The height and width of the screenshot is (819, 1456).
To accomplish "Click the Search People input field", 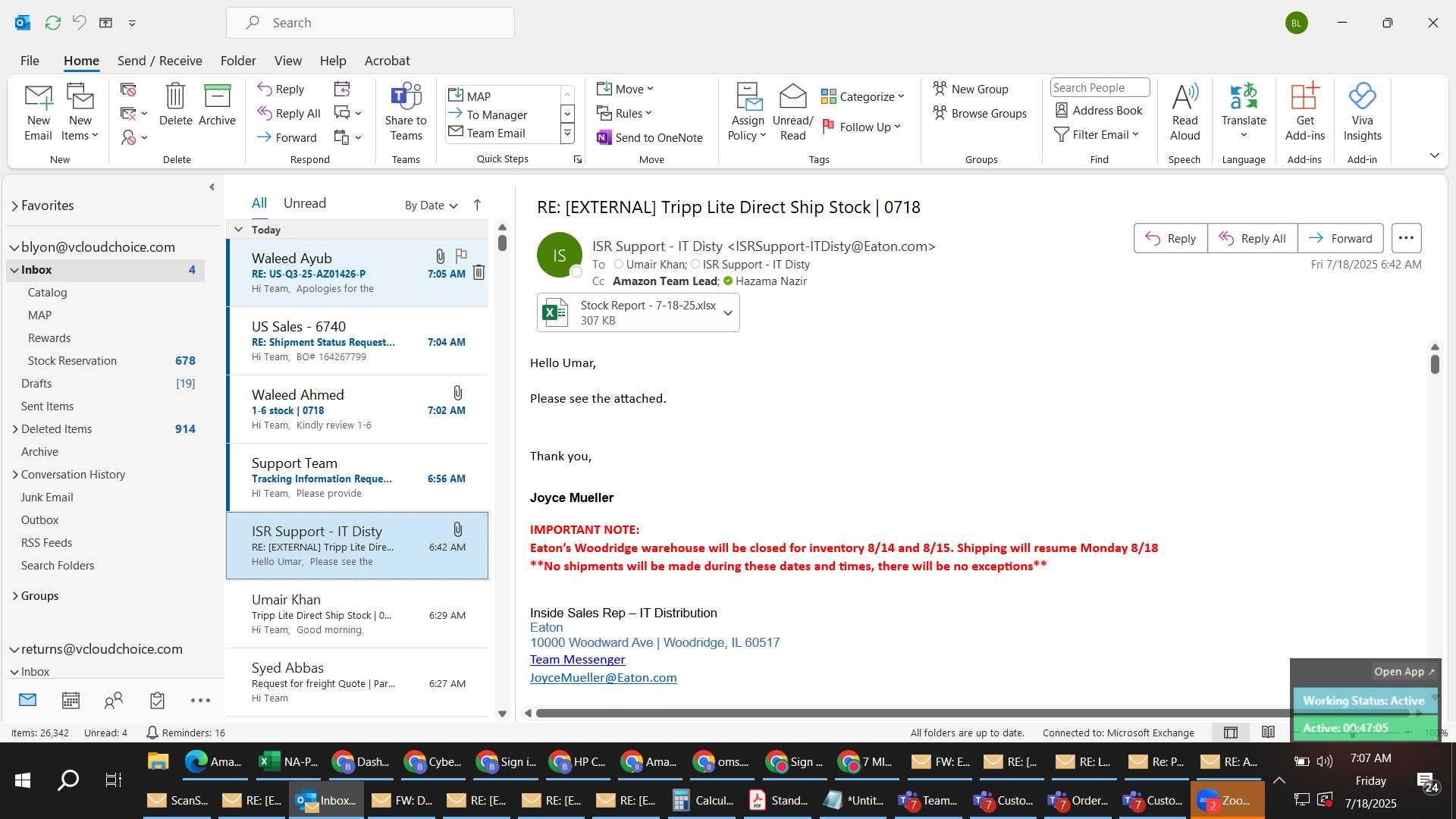I will [1100, 88].
